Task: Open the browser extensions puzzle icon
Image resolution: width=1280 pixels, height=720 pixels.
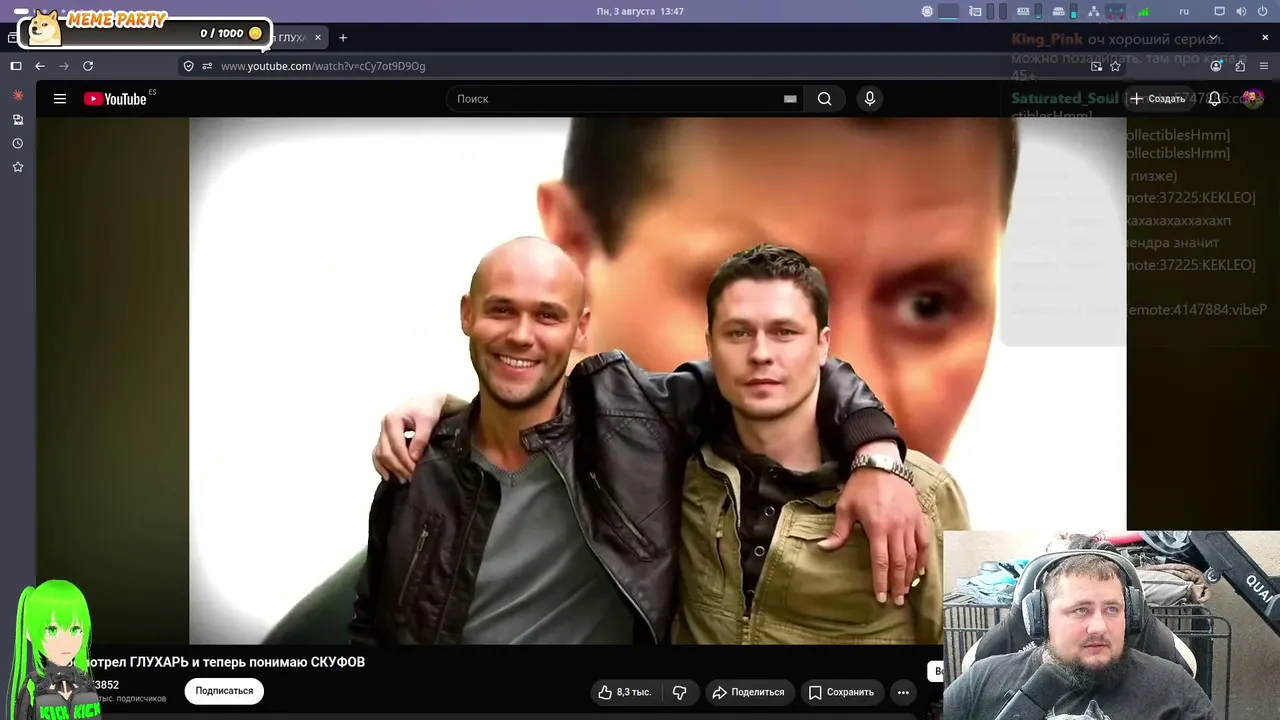Action: (1240, 66)
